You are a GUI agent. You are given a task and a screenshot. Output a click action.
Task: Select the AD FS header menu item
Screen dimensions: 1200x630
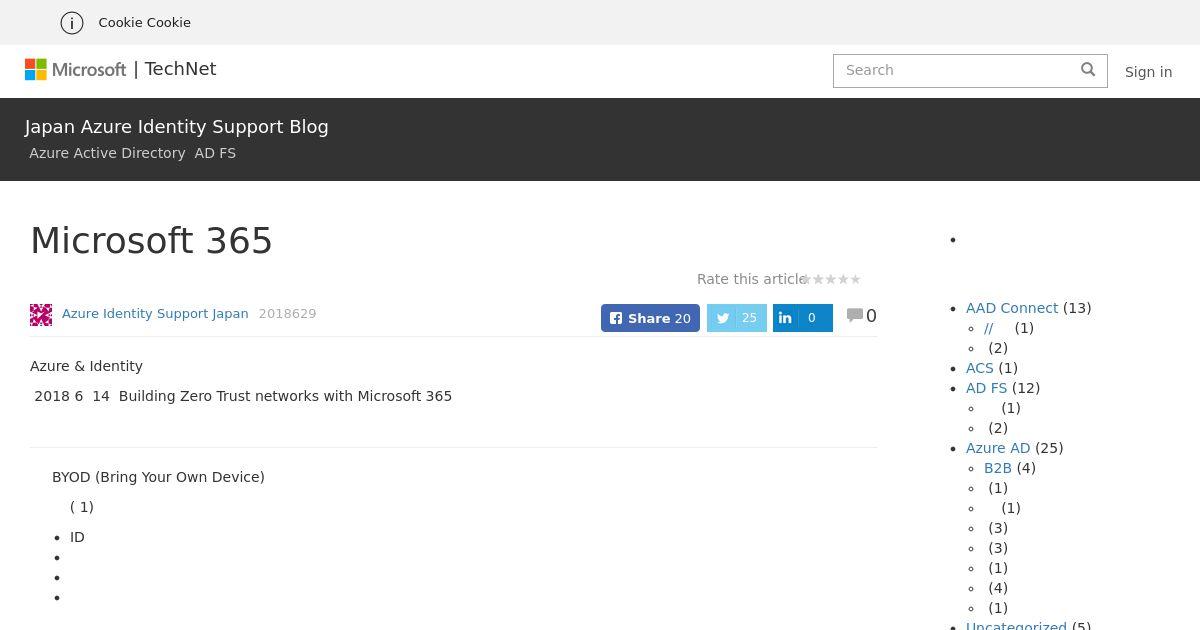click(x=215, y=153)
